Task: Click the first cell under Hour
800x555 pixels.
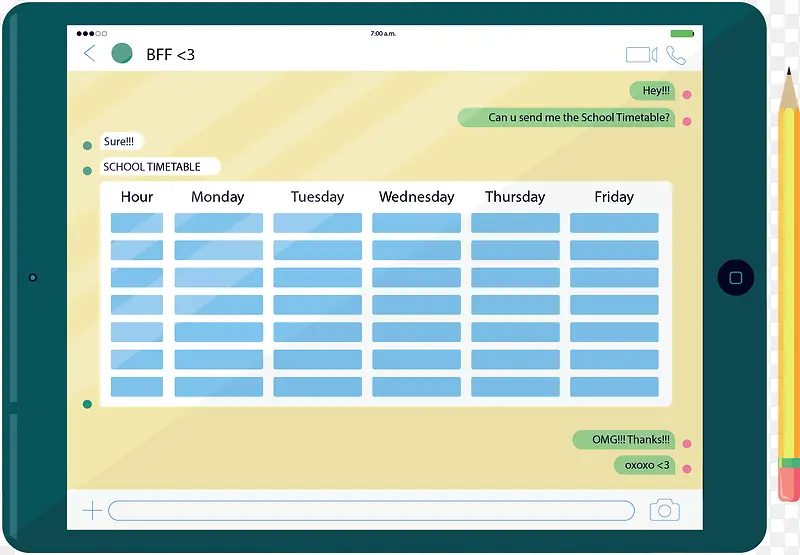Action: [137, 223]
